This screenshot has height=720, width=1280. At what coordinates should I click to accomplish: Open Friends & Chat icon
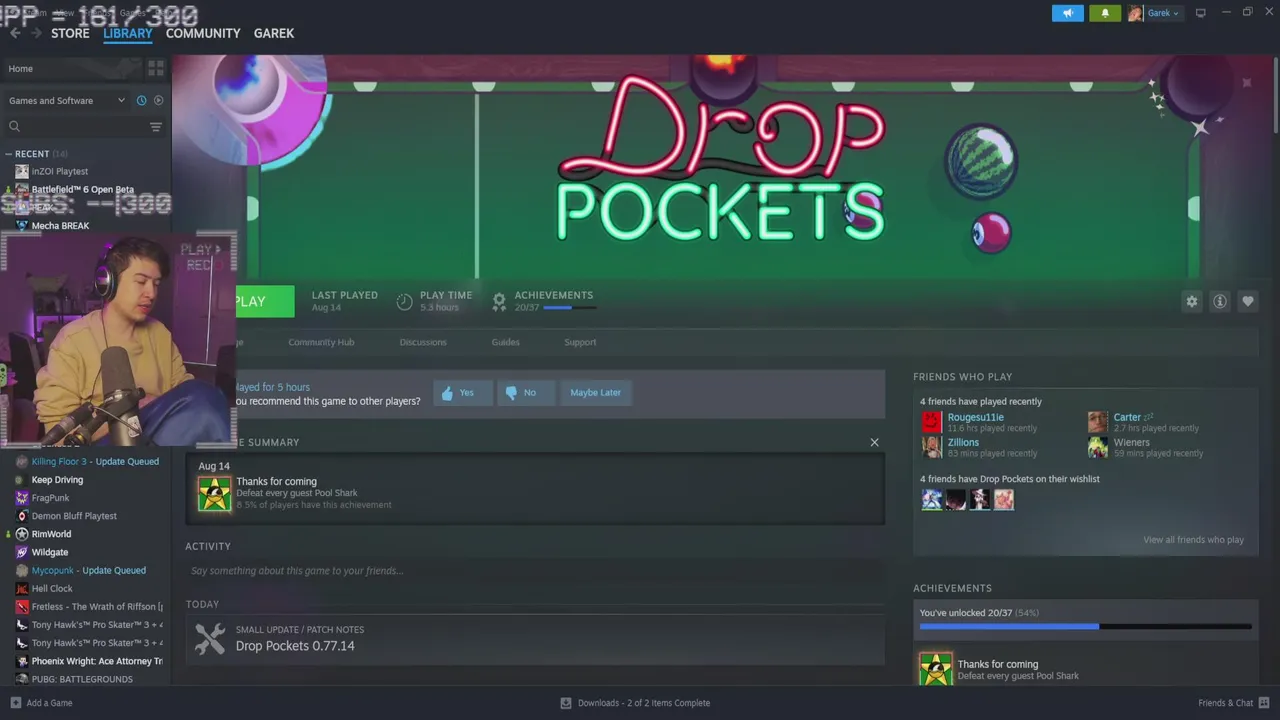tap(1265, 703)
